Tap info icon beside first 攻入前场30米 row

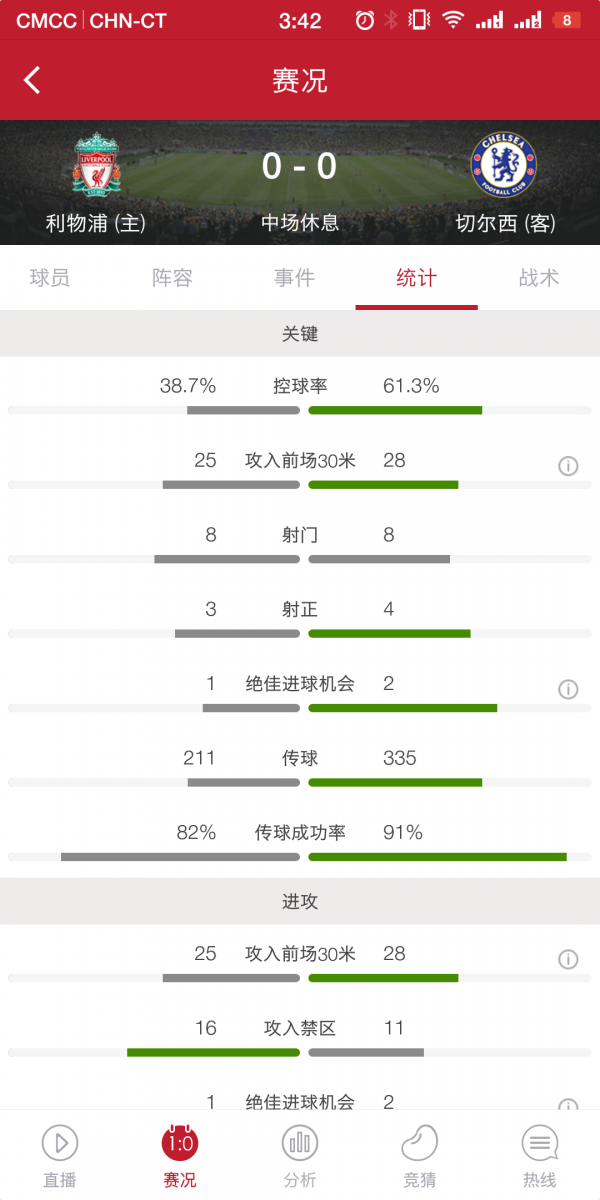coord(568,465)
